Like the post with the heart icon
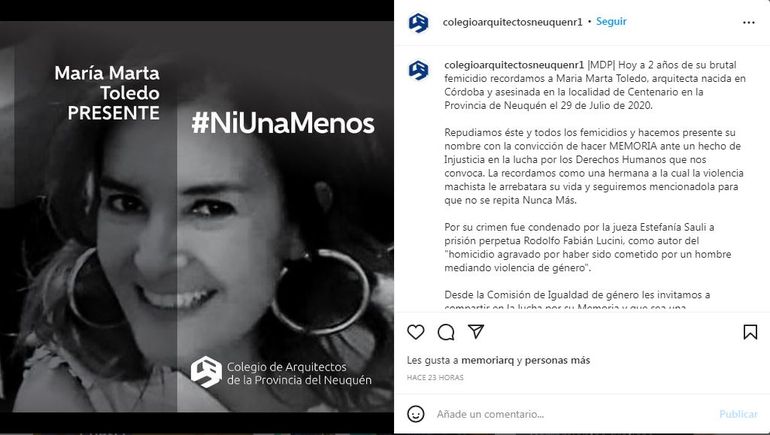Image resolution: width=770 pixels, height=435 pixels. 415,332
